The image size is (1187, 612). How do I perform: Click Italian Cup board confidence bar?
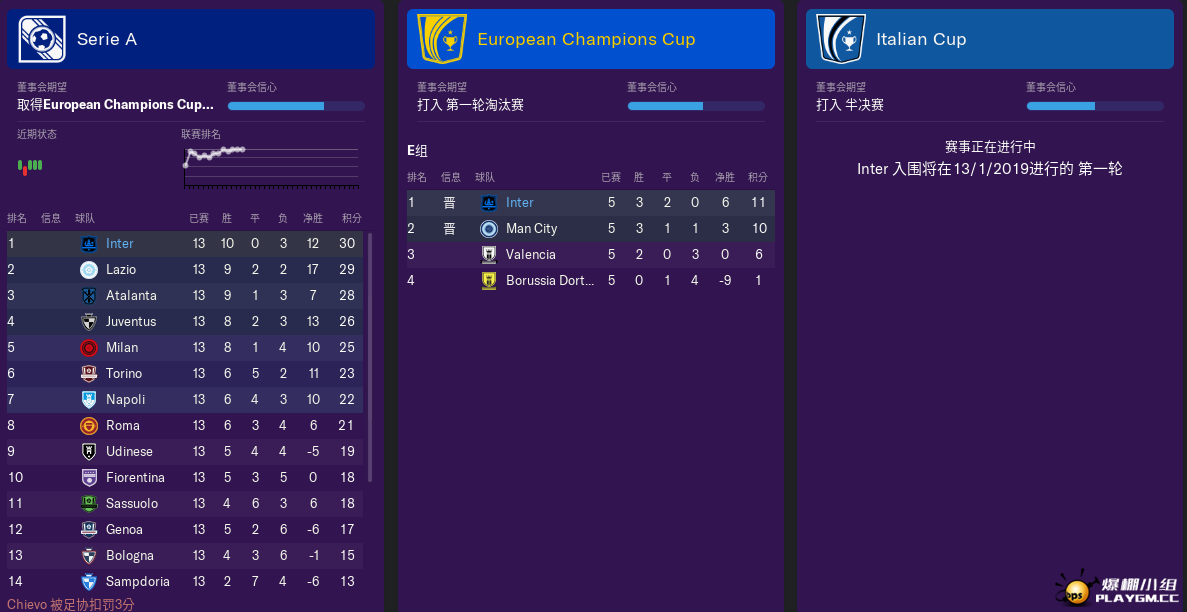click(1095, 106)
